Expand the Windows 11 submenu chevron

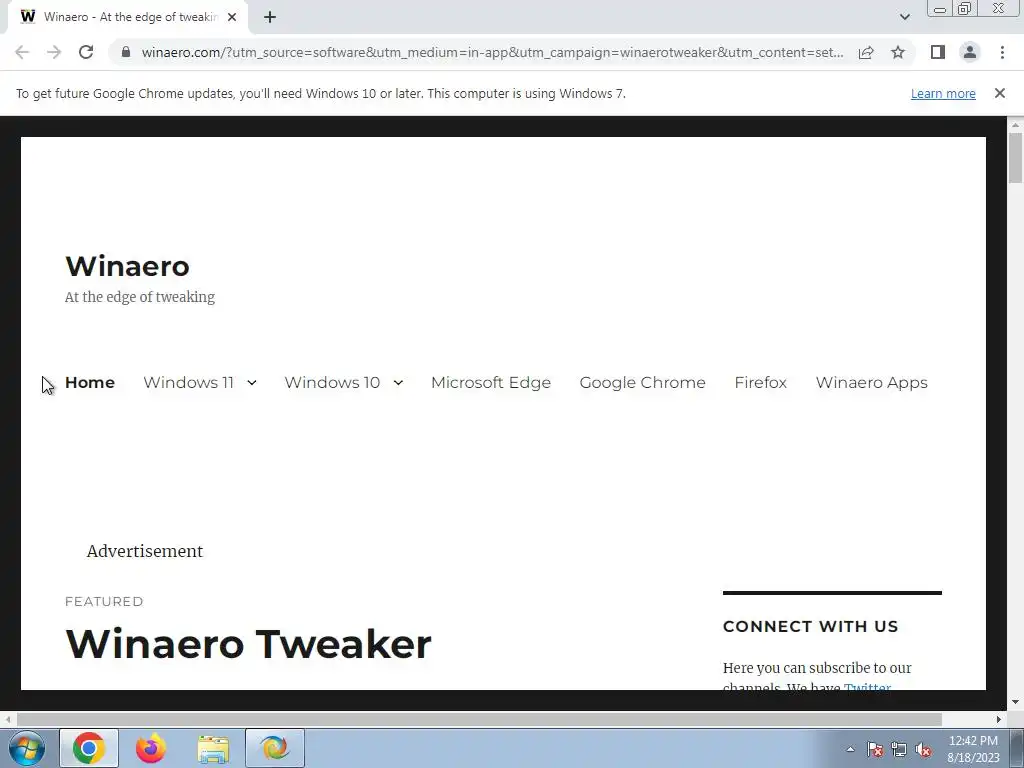tap(251, 383)
